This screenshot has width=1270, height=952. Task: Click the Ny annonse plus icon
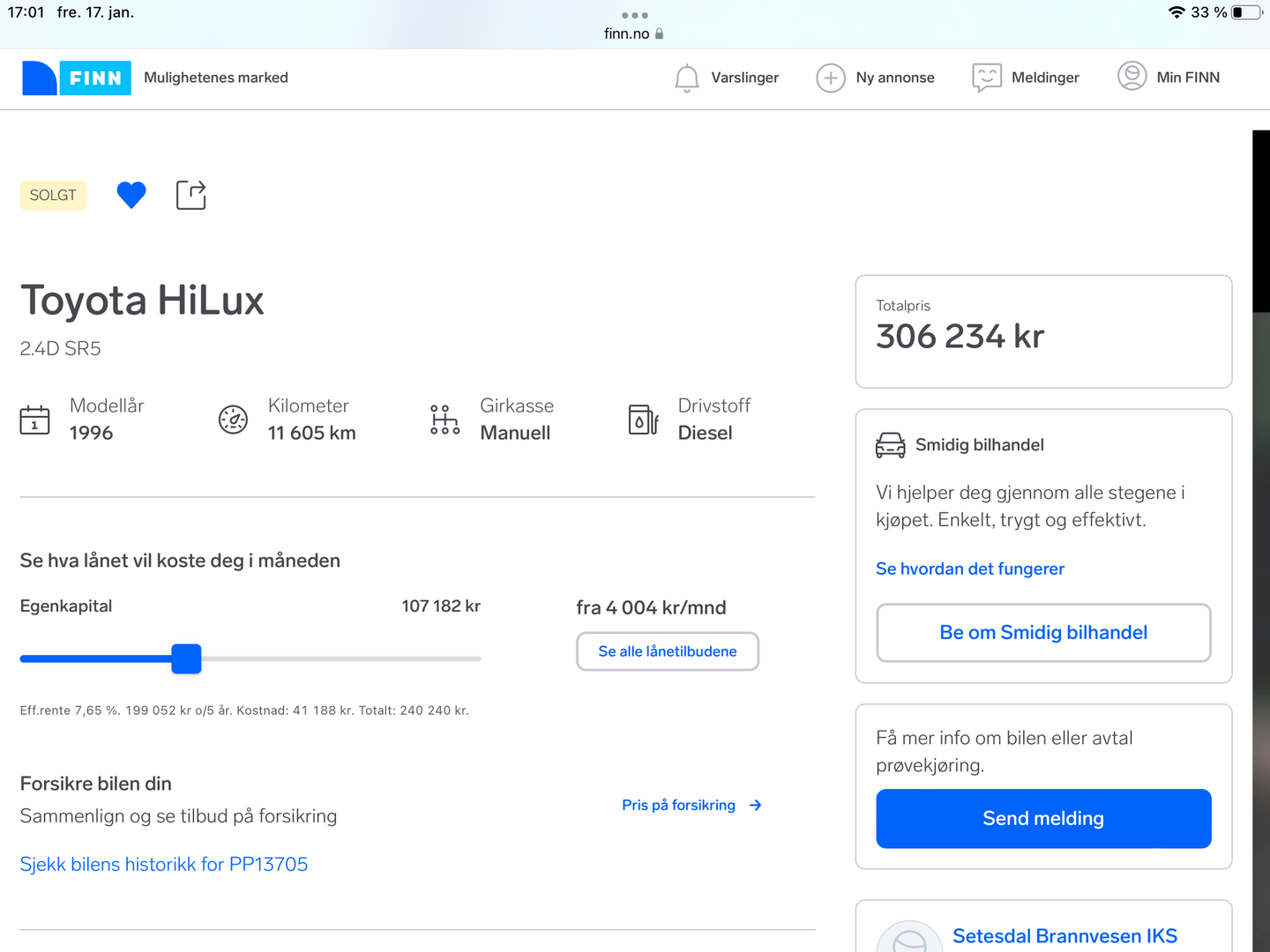tap(831, 78)
